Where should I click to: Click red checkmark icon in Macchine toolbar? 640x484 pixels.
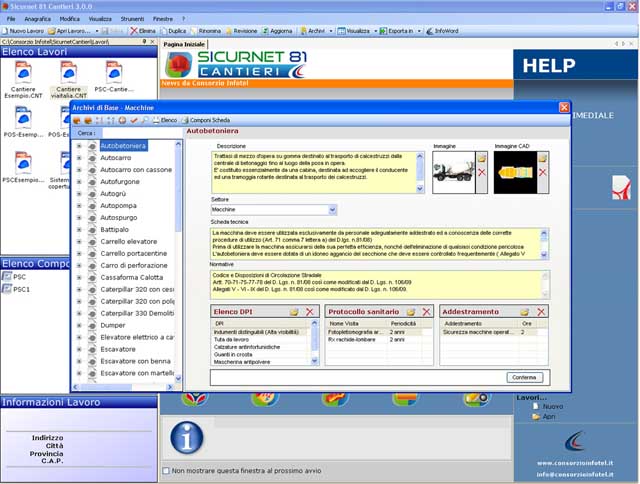coord(133,120)
